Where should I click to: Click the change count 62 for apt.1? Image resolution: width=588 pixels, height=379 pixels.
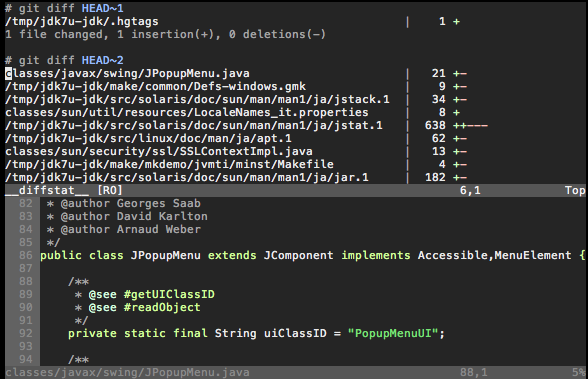[x=438, y=138]
